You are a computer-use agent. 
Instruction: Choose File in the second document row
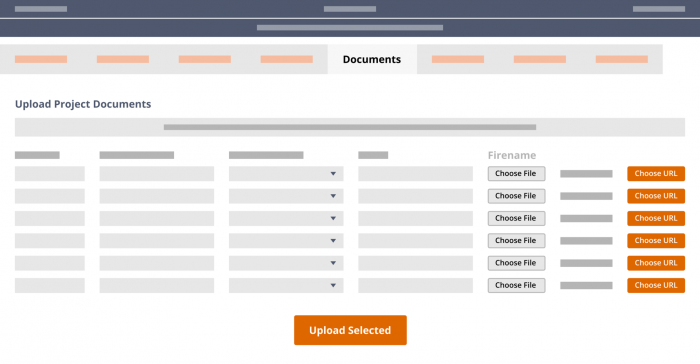(x=516, y=196)
